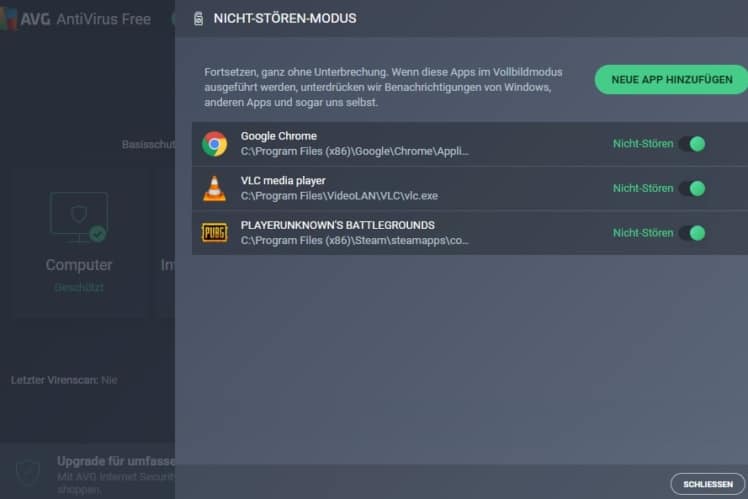The width and height of the screenshot is (748, 499).
Task: Click the AVG logo in the main window
Action: 9,19
